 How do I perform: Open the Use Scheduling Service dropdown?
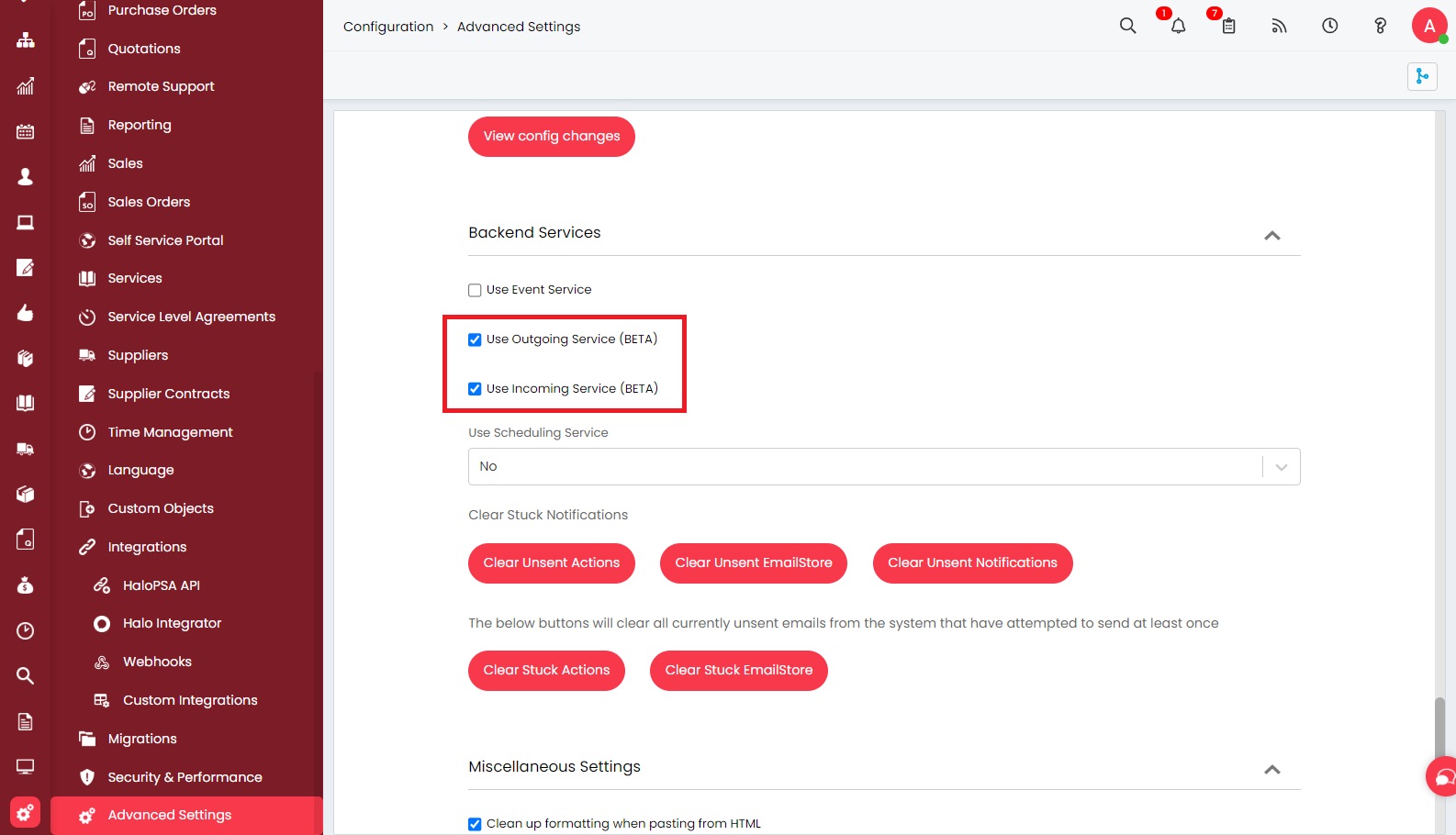point(883,466)
